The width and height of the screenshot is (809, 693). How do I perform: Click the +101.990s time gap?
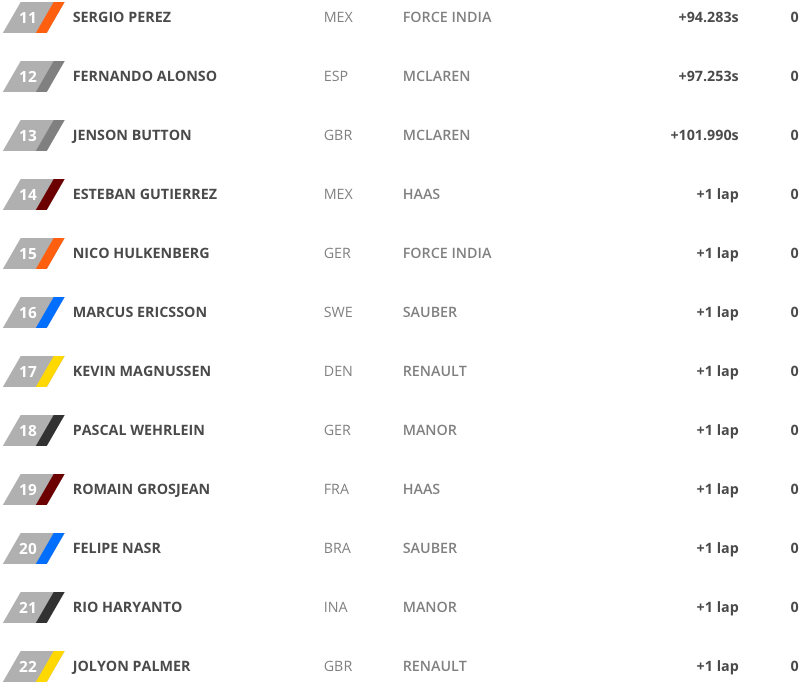704,135
